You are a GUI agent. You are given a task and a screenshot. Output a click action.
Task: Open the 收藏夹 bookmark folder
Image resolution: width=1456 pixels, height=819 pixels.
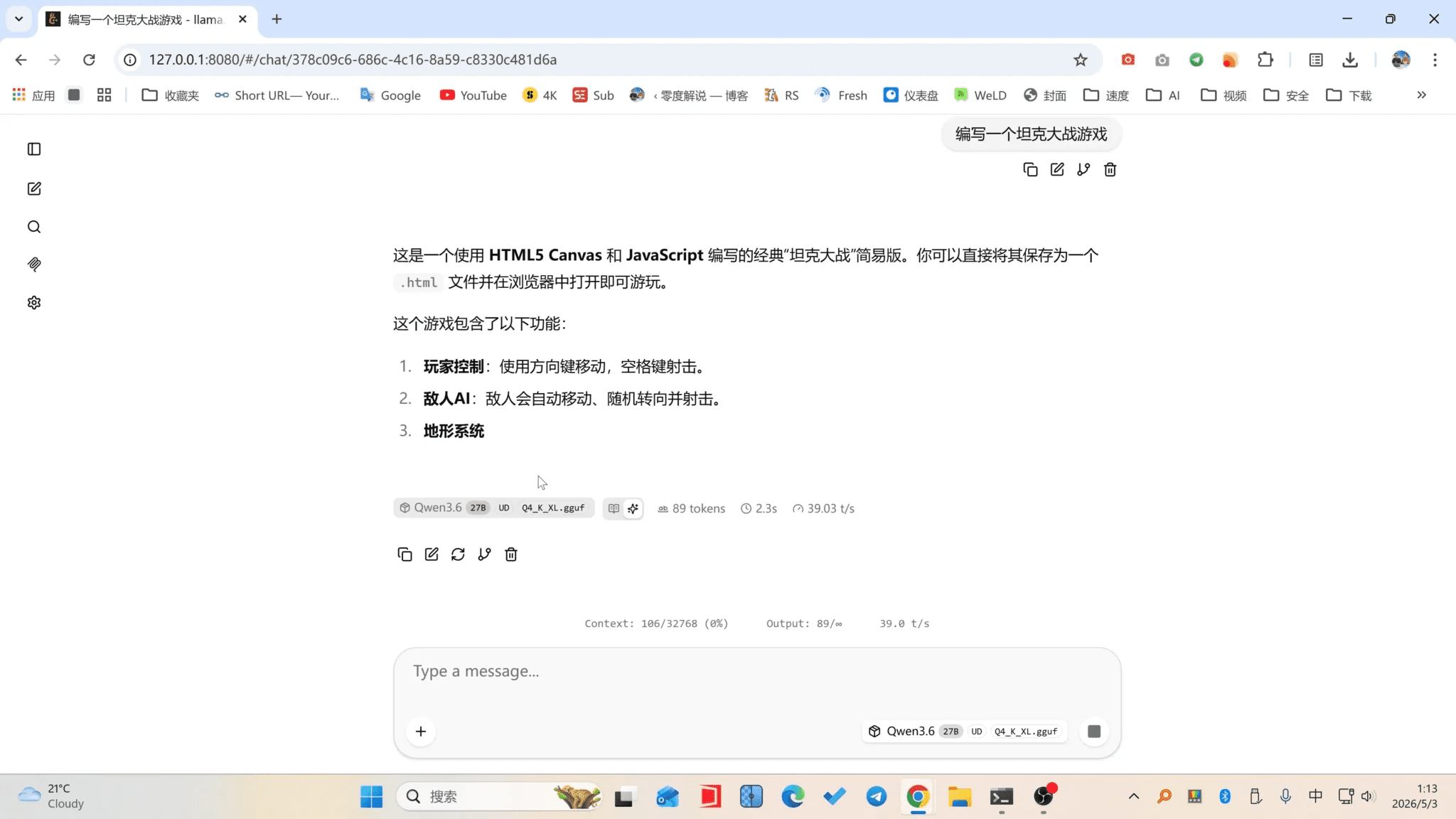[170, 95]
